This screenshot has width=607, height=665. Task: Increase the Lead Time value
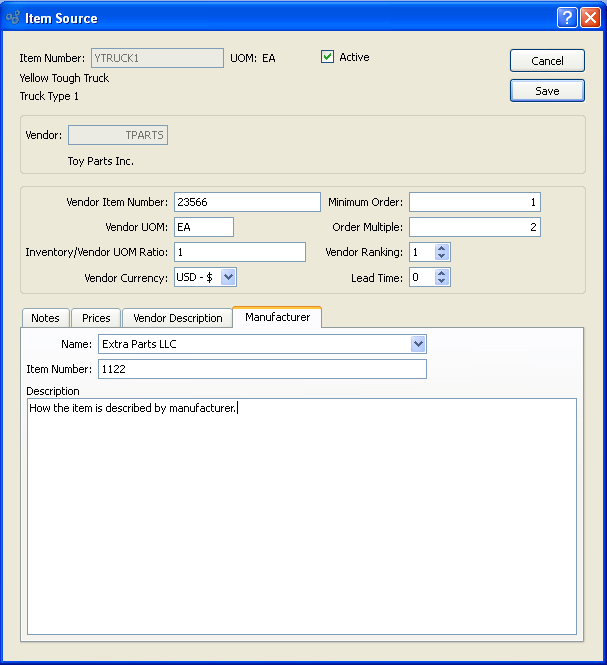[x=443, y=272]
